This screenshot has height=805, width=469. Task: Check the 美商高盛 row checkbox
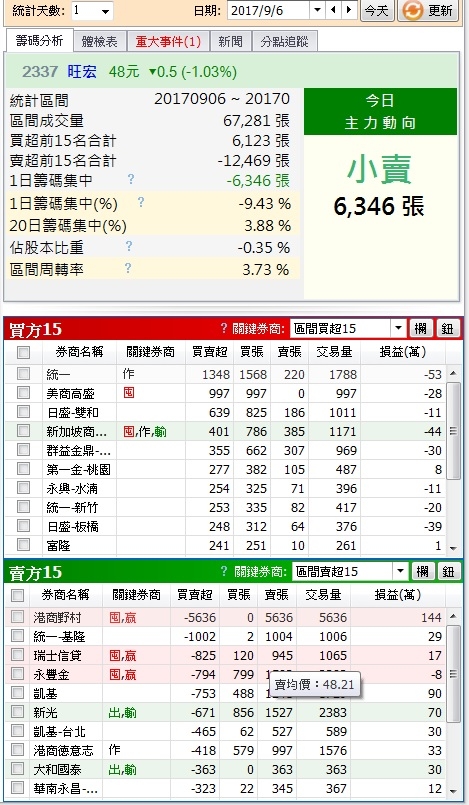pos(23,393)
